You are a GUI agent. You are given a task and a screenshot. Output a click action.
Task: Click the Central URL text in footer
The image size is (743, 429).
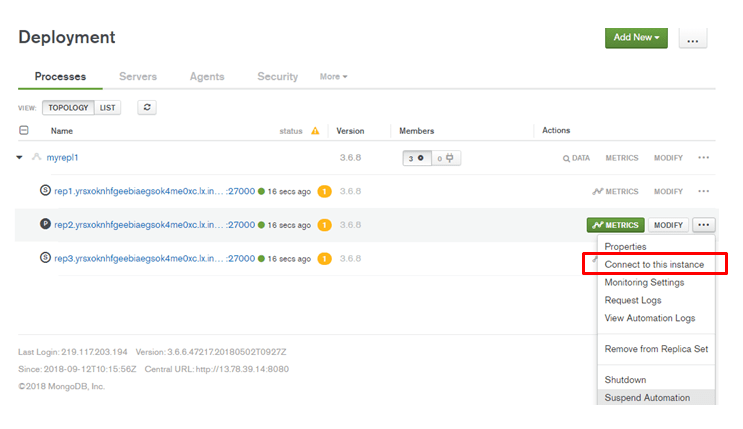[x=217, y=369]
